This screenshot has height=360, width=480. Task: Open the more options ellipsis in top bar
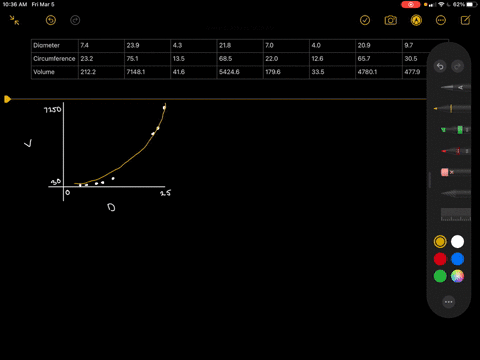coord(441,20)
